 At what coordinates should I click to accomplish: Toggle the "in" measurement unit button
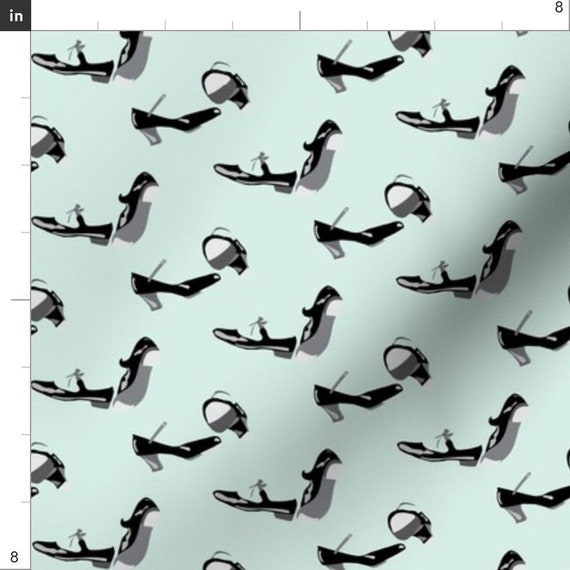pos(15,15)
